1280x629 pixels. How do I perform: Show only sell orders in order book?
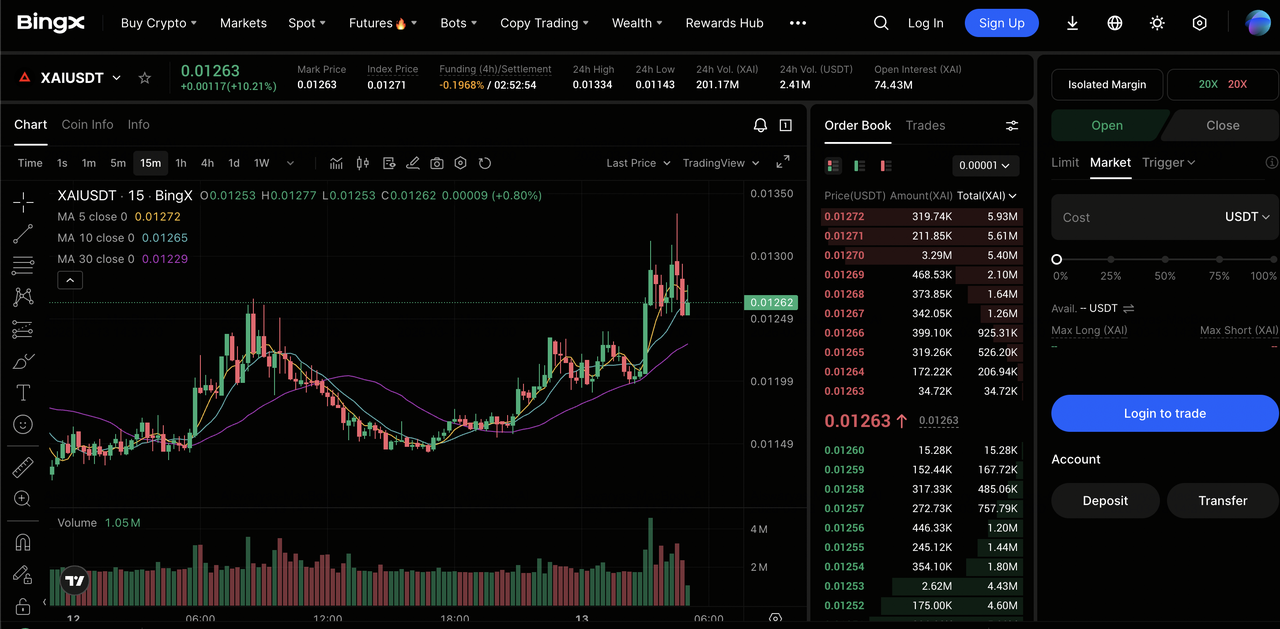point(885,165)
